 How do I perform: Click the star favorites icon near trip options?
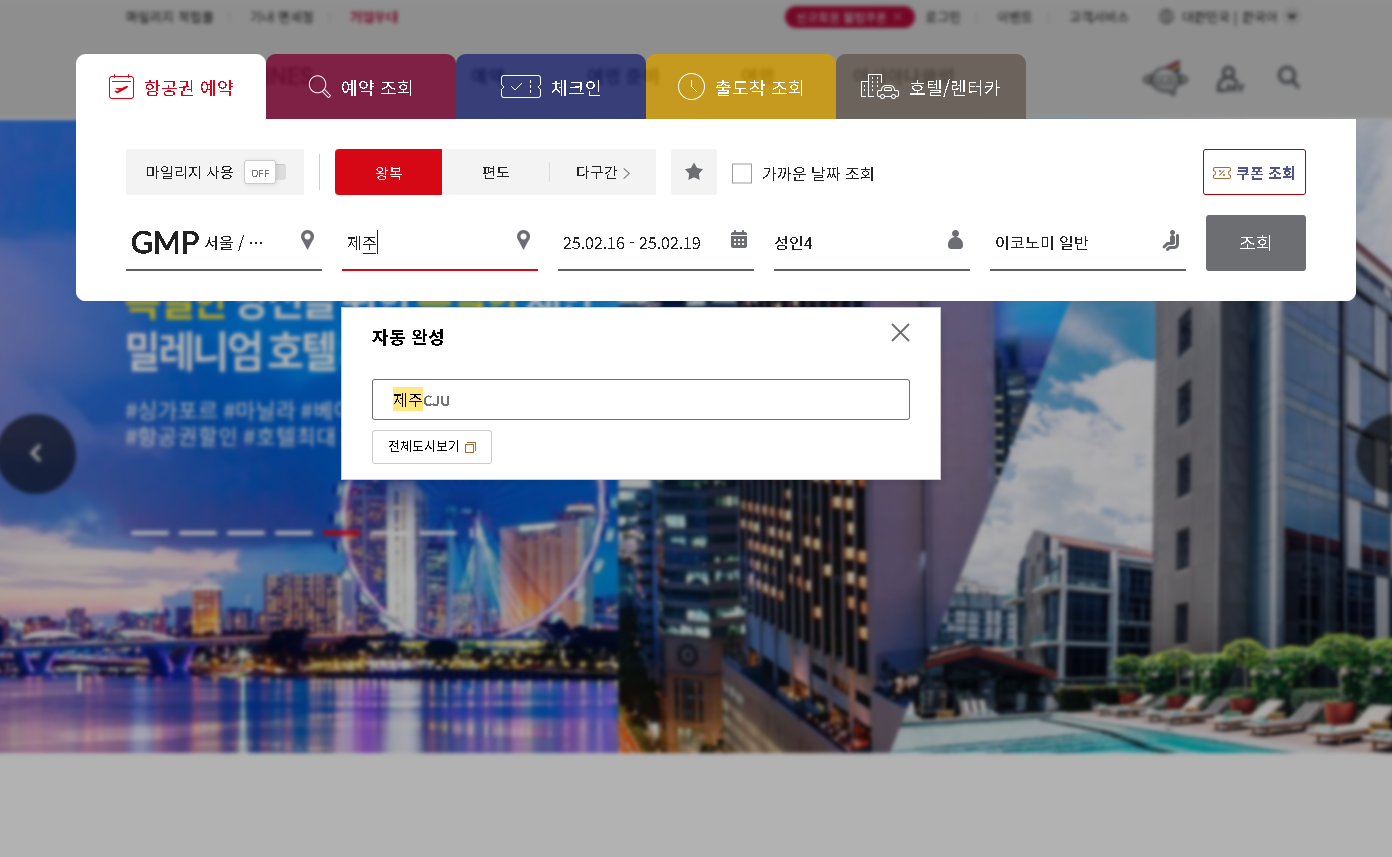[x=694, y=172]
